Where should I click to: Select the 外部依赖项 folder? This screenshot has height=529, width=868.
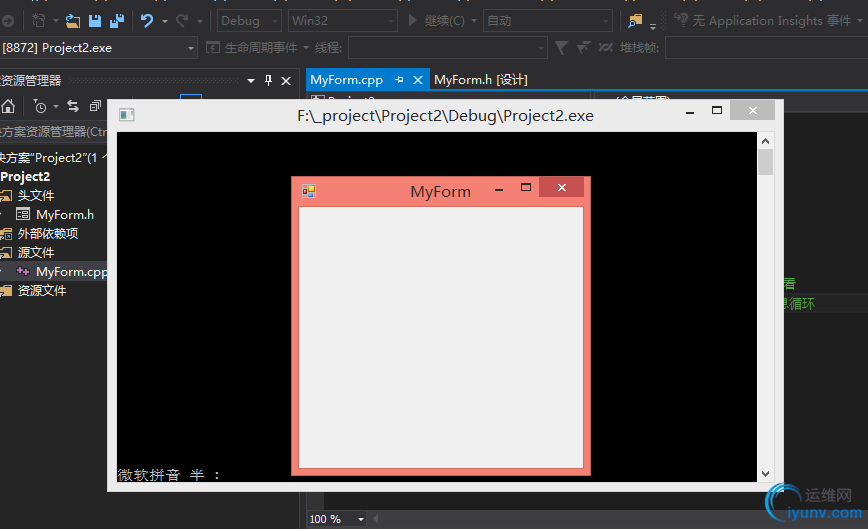(x=48, y=234)
